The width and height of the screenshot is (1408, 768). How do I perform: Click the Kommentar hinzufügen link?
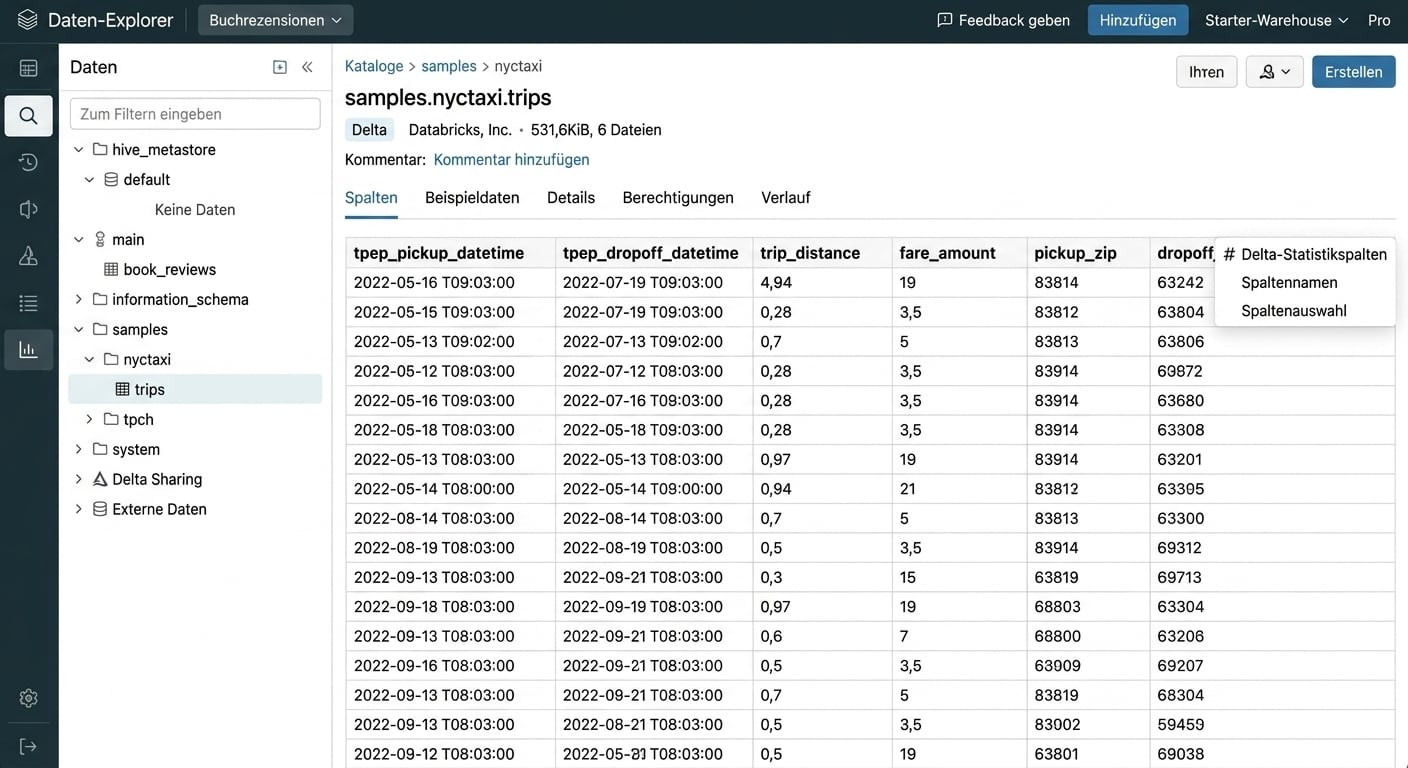(x=512, y=159)
